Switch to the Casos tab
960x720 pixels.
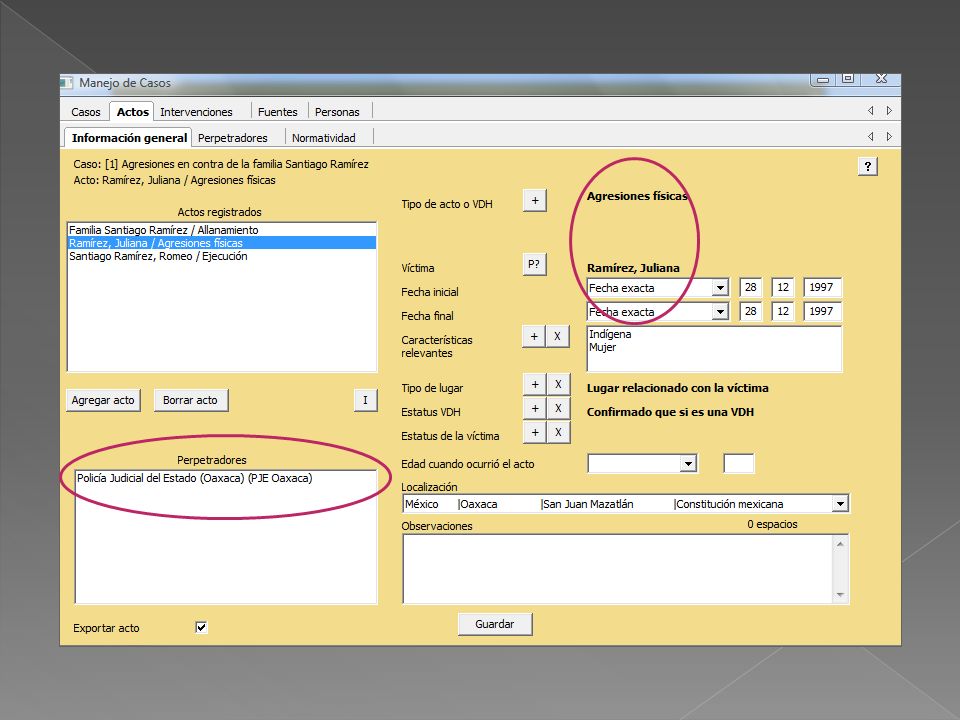click(86, 112)
